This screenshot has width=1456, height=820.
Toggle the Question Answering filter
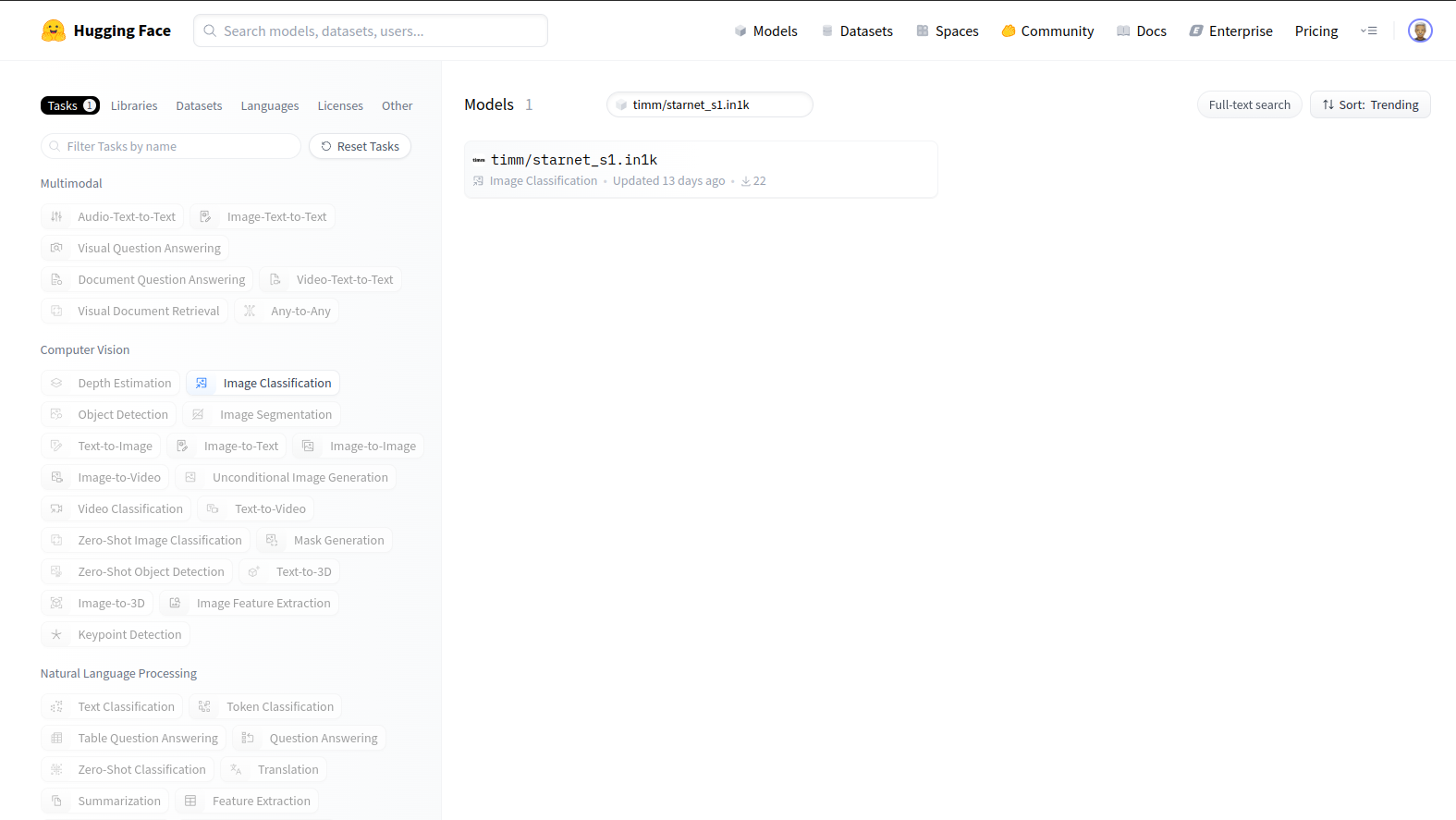(x=309, y=738)
